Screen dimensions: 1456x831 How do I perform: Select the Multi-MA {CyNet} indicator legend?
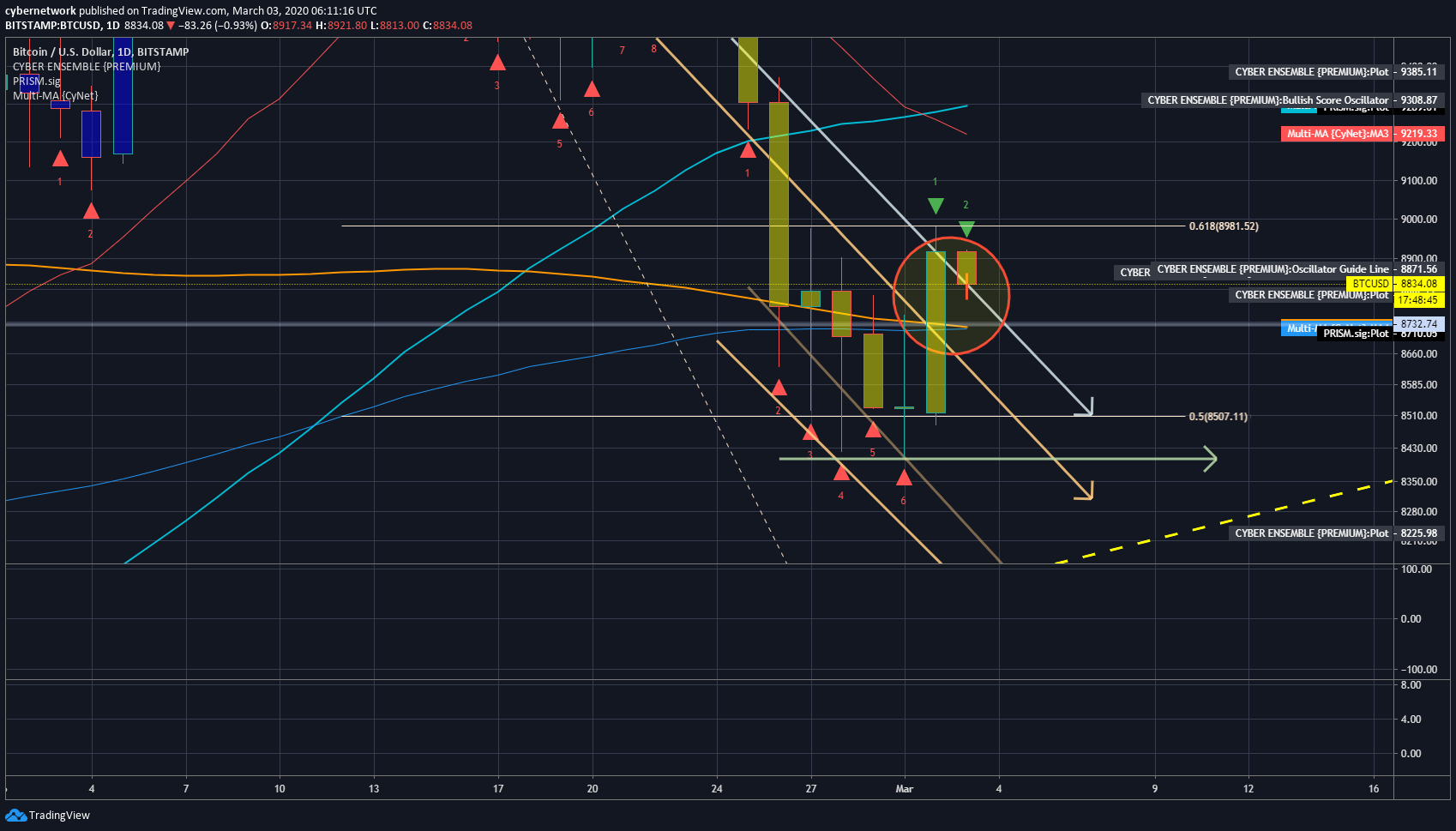coord(56,95)
